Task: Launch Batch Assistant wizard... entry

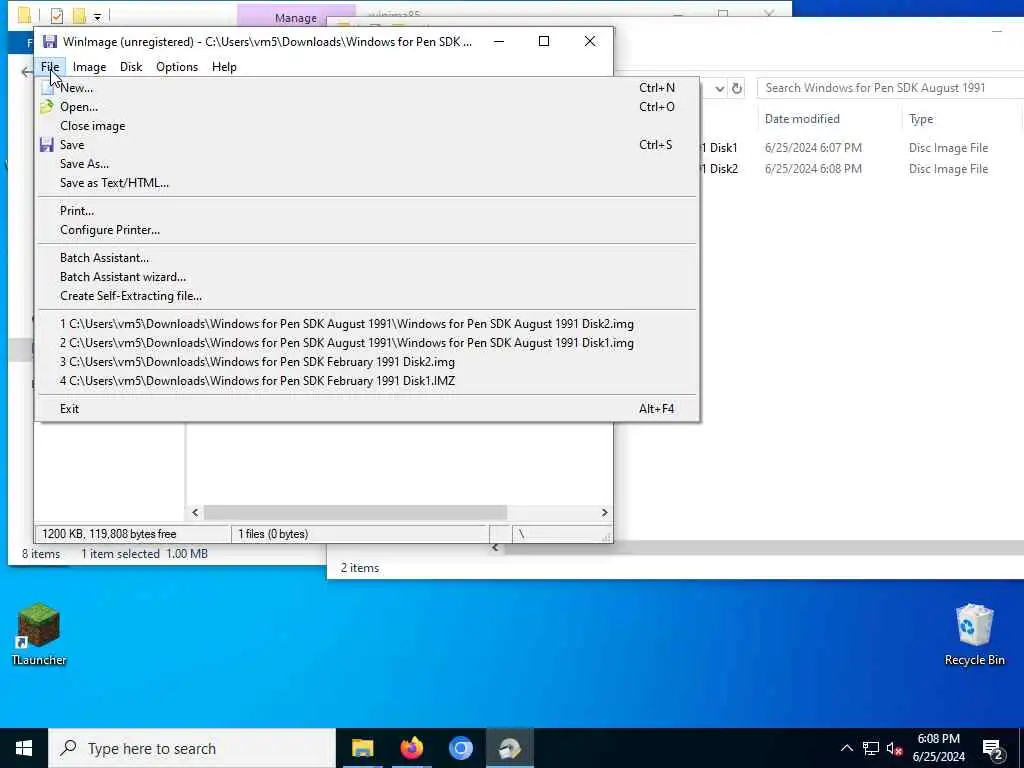Action: click(367, 276)
